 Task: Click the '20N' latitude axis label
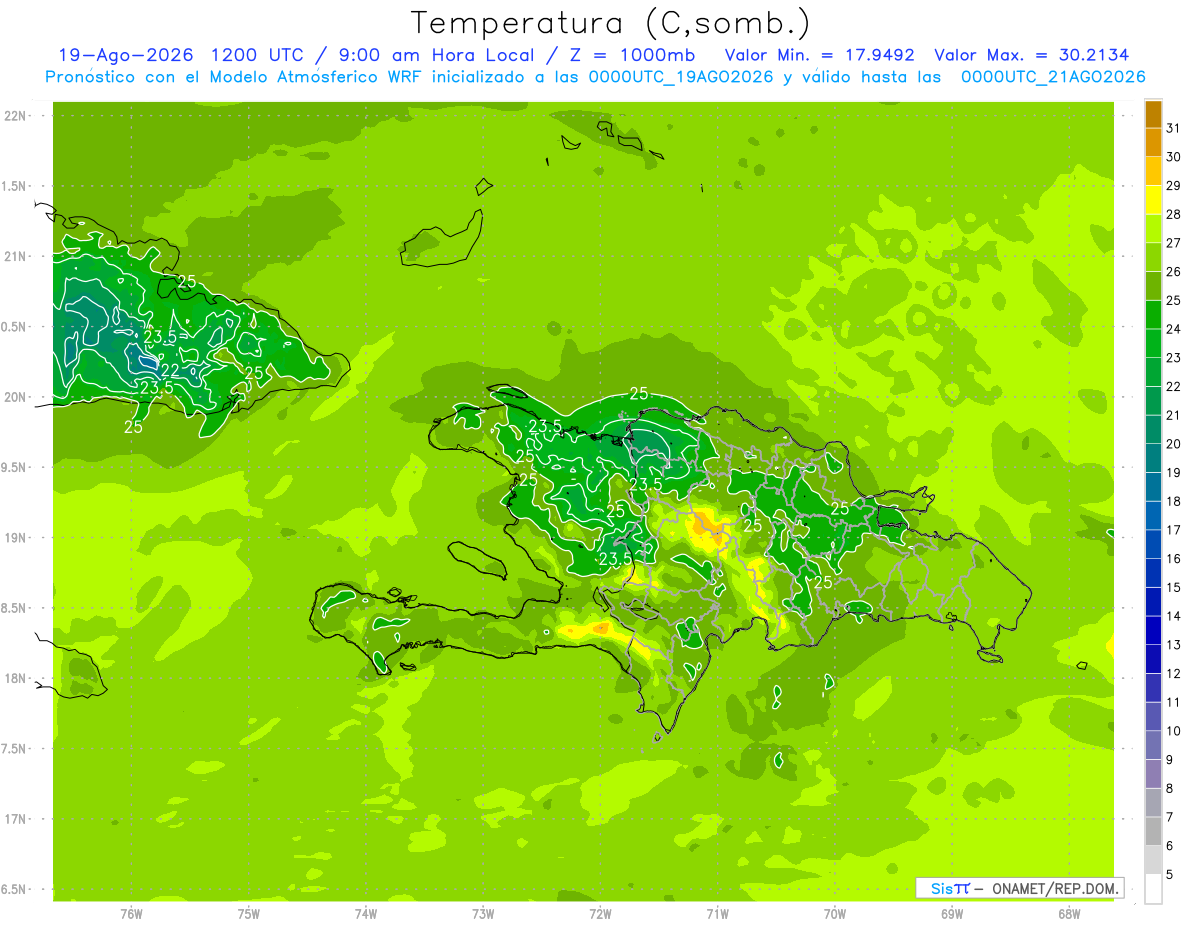tap(15, 397)
